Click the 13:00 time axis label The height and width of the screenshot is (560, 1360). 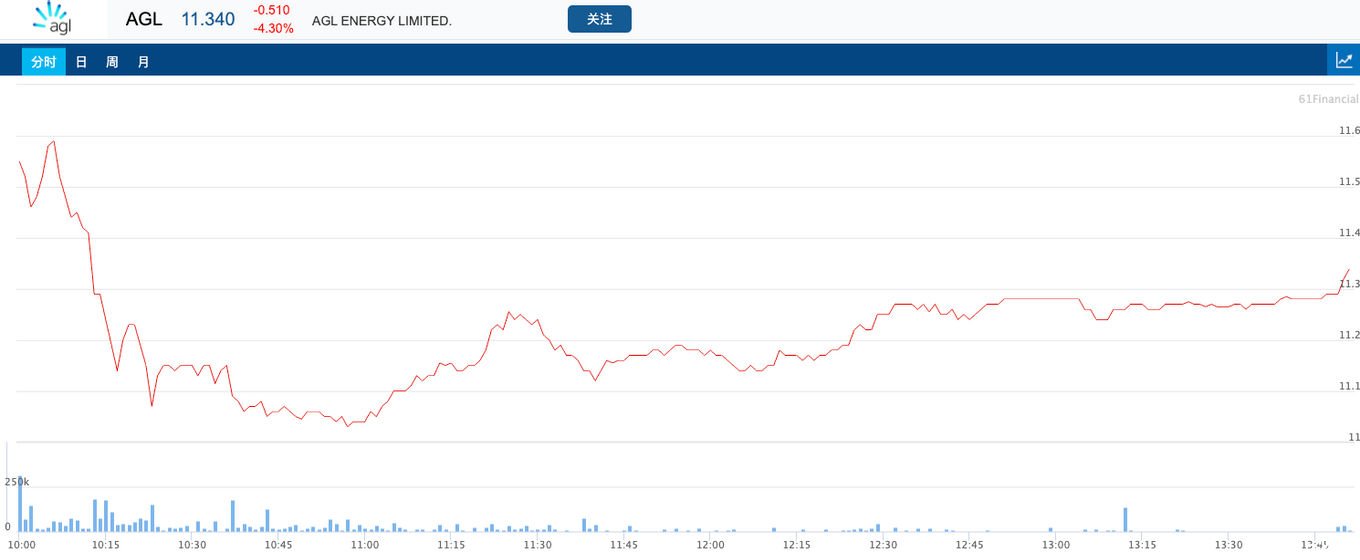click(1056, 545)
